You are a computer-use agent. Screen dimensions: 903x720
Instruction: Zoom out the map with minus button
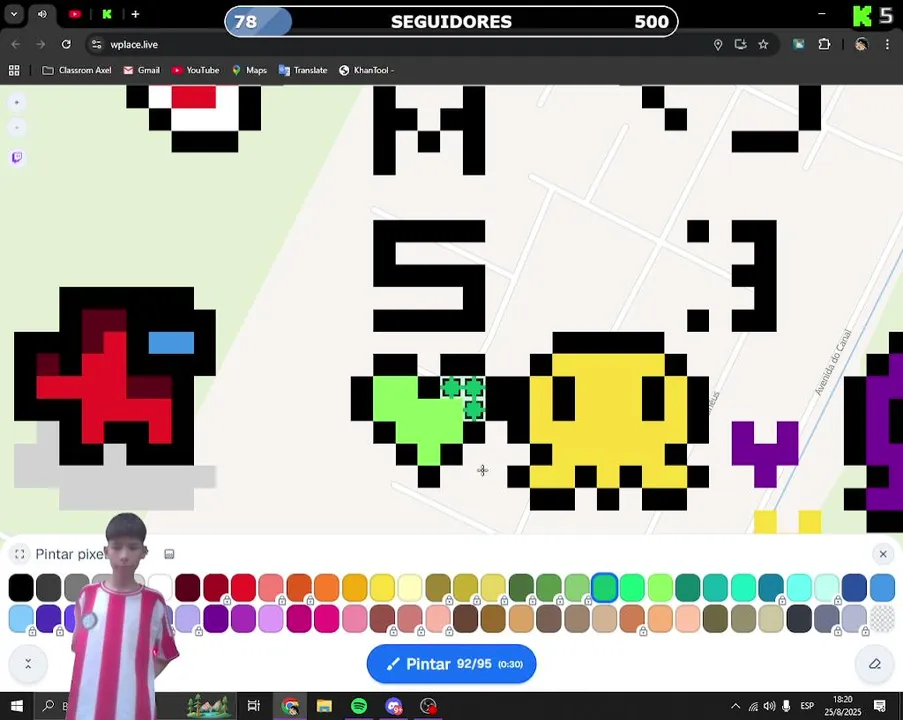17,127
